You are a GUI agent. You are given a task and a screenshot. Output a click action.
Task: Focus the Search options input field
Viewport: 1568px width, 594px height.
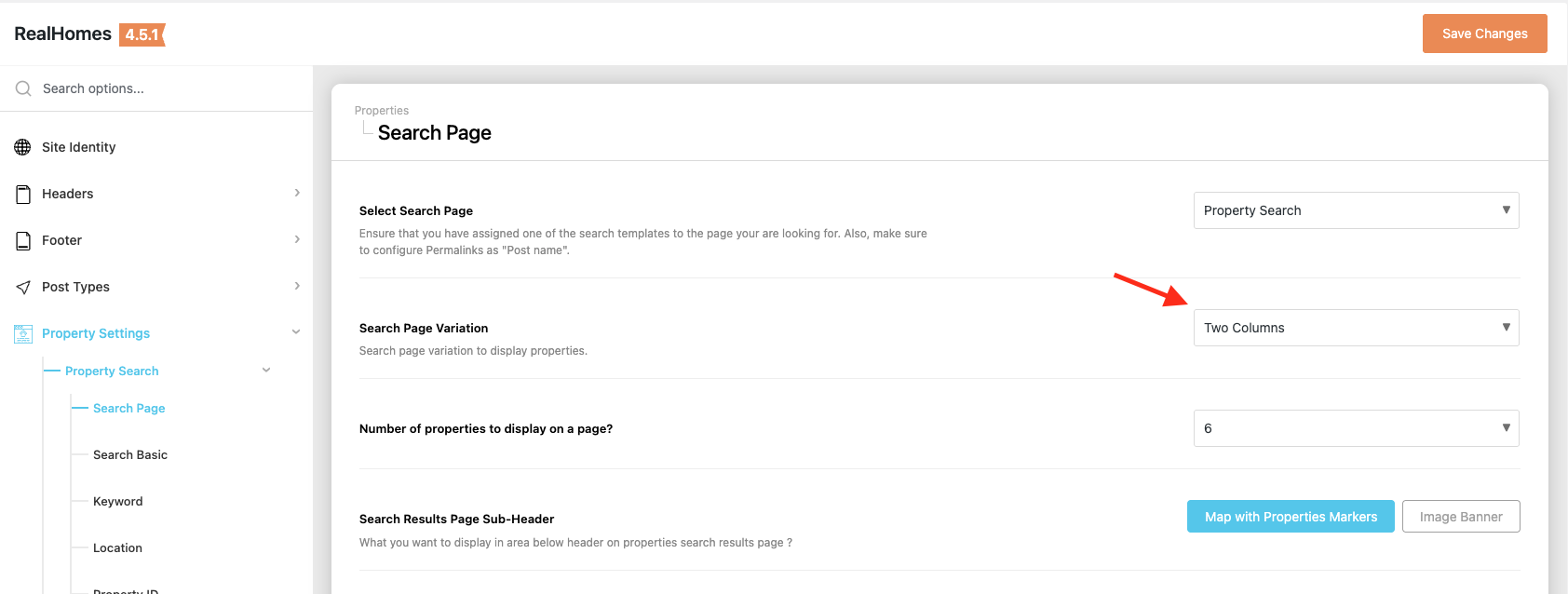click(168, 88)
